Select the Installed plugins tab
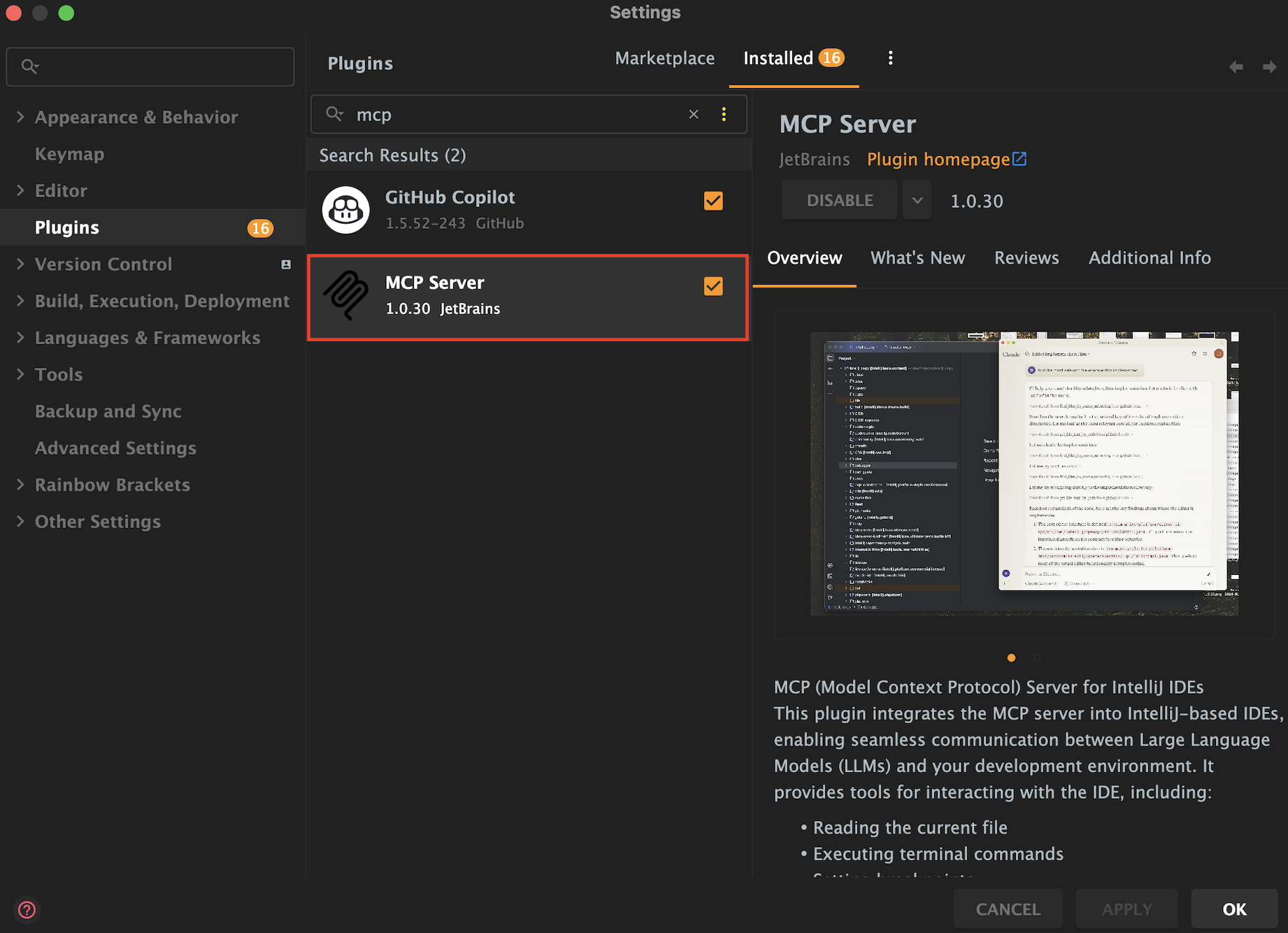 click(x=794, y=58)
